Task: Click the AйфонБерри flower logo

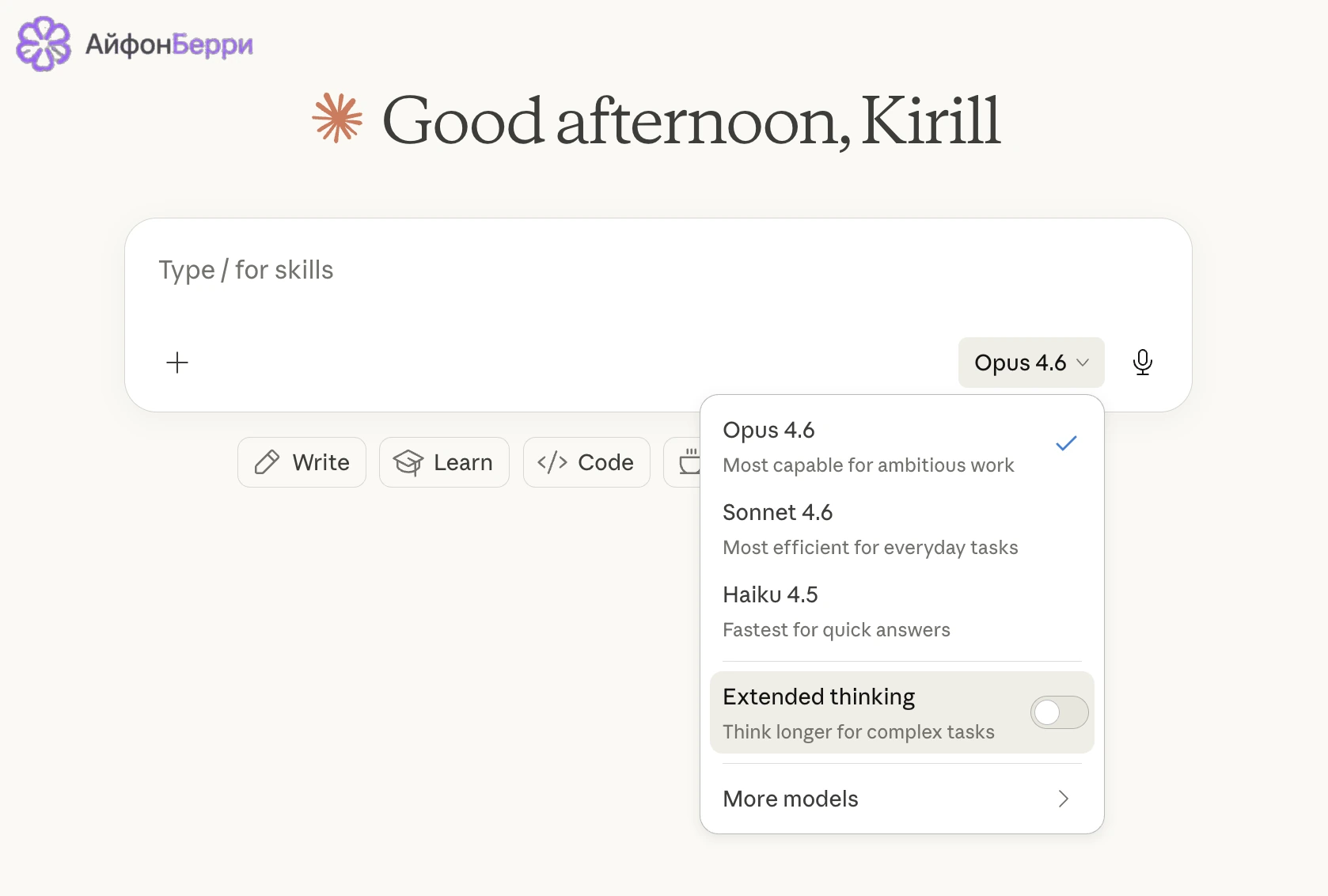Action: pyautogui.click(x=44, y=44)
